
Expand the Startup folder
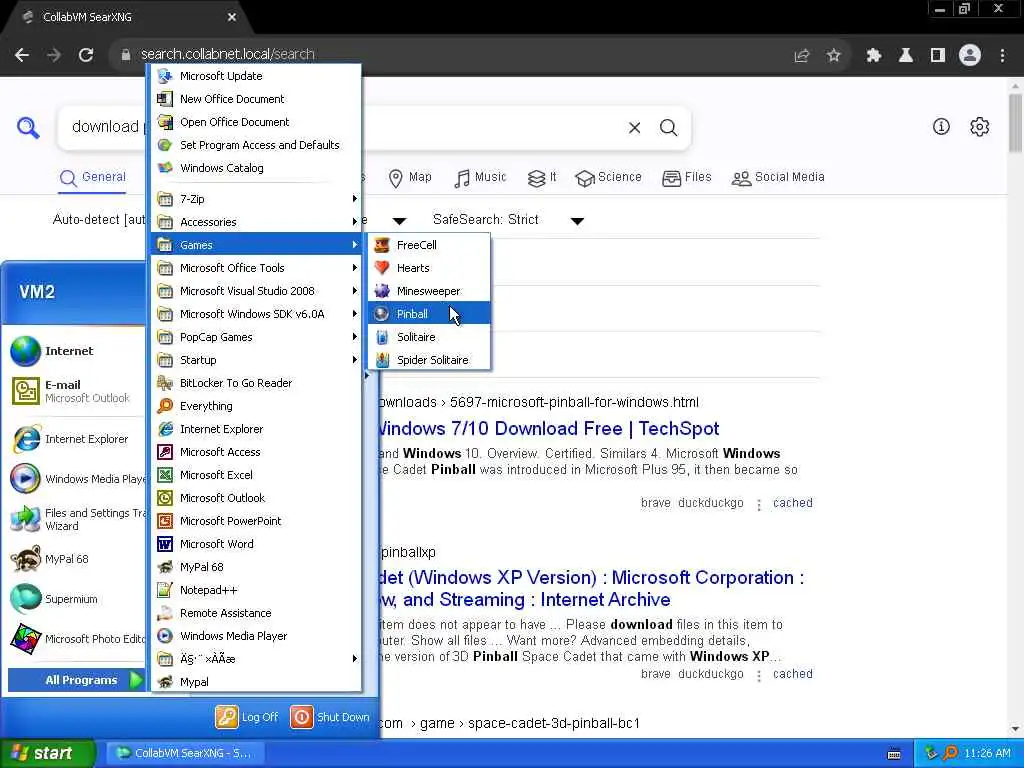(x=257, y=360)
